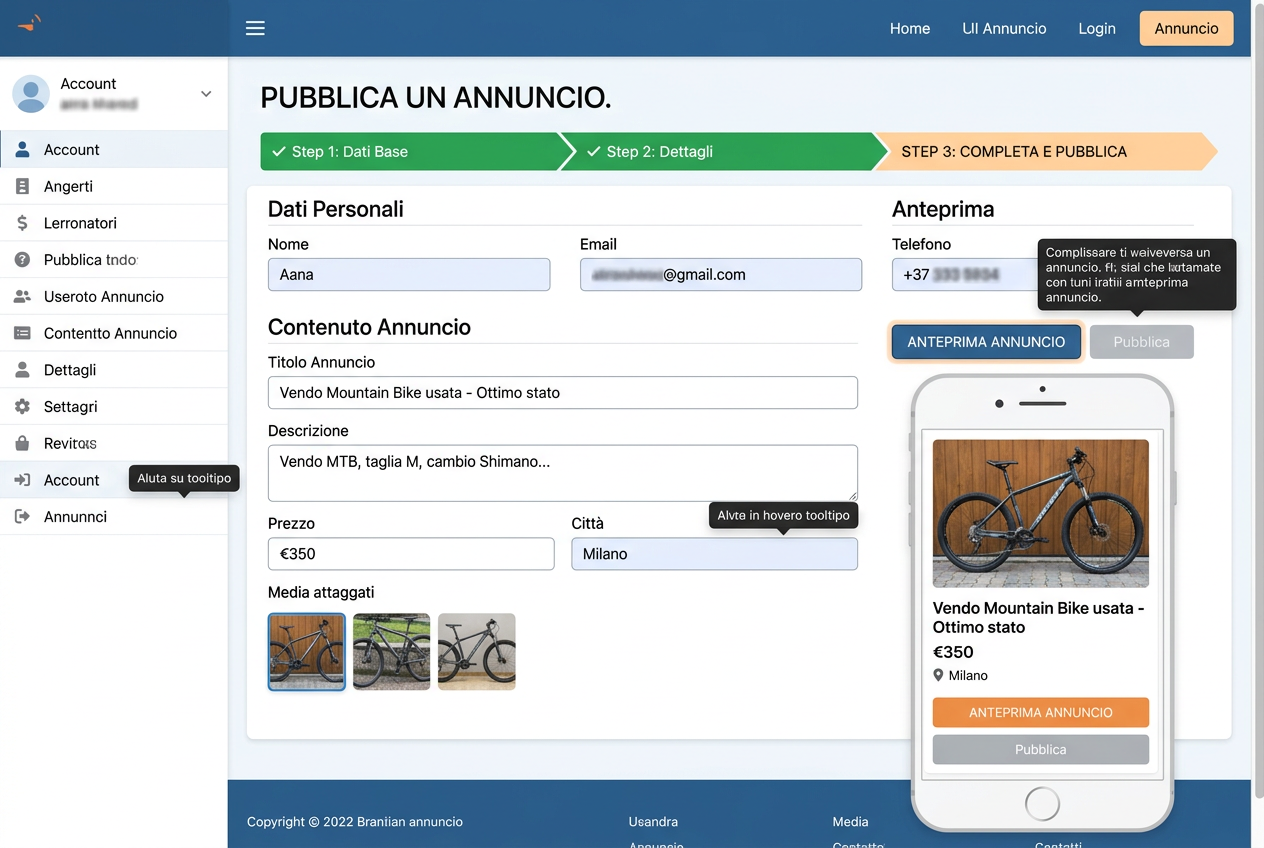The height and width of the screenshot is (848, 1264).
Task: Click Pubblica button inside phone preview
Action: 1040,750
